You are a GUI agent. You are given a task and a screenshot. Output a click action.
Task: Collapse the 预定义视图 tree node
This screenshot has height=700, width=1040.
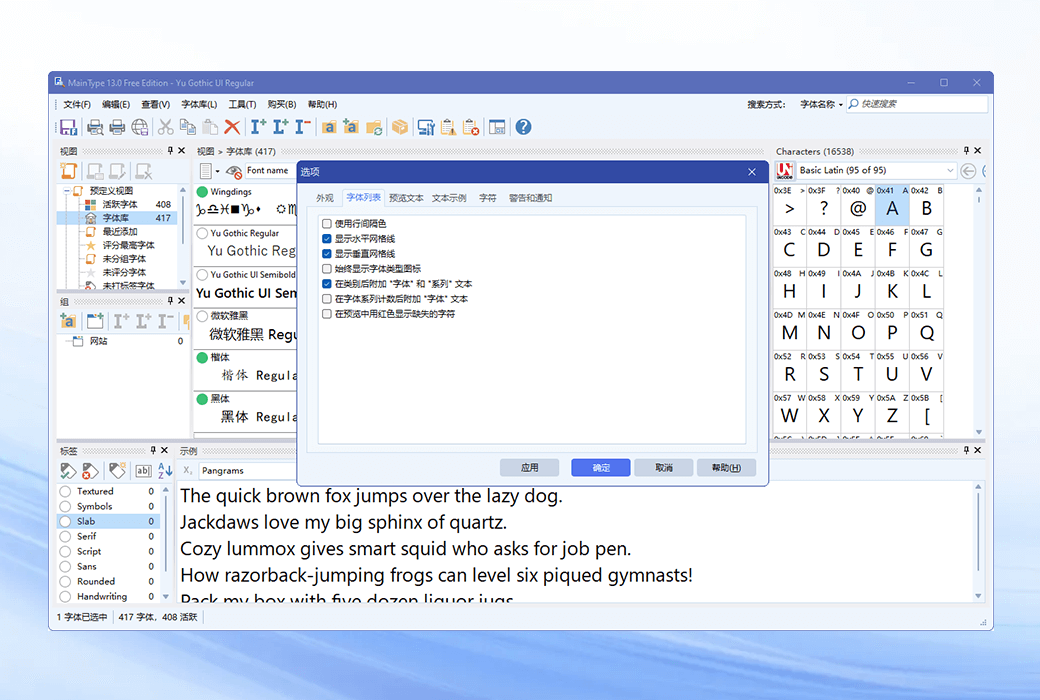pos(66,190)
